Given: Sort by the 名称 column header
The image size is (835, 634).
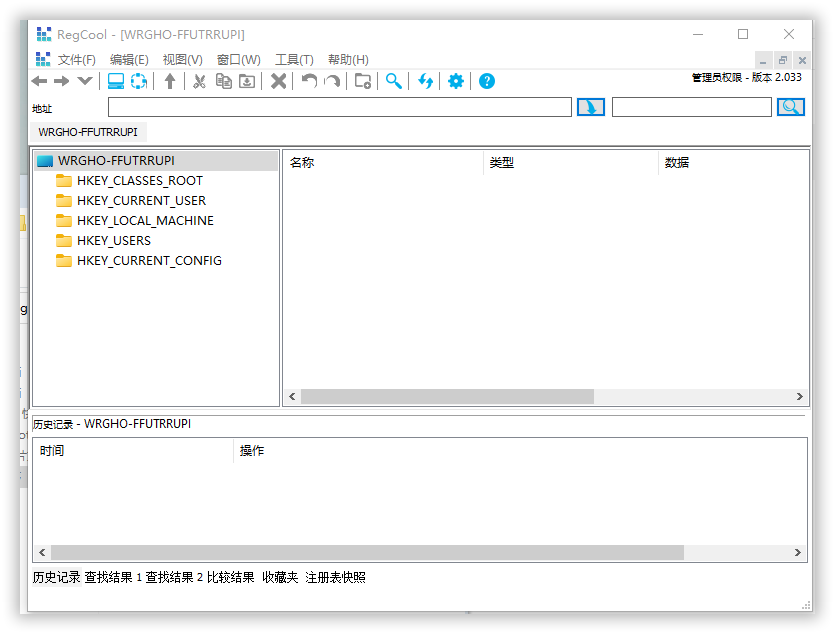Looking at the screenshot, I should (x=383, y=162).
